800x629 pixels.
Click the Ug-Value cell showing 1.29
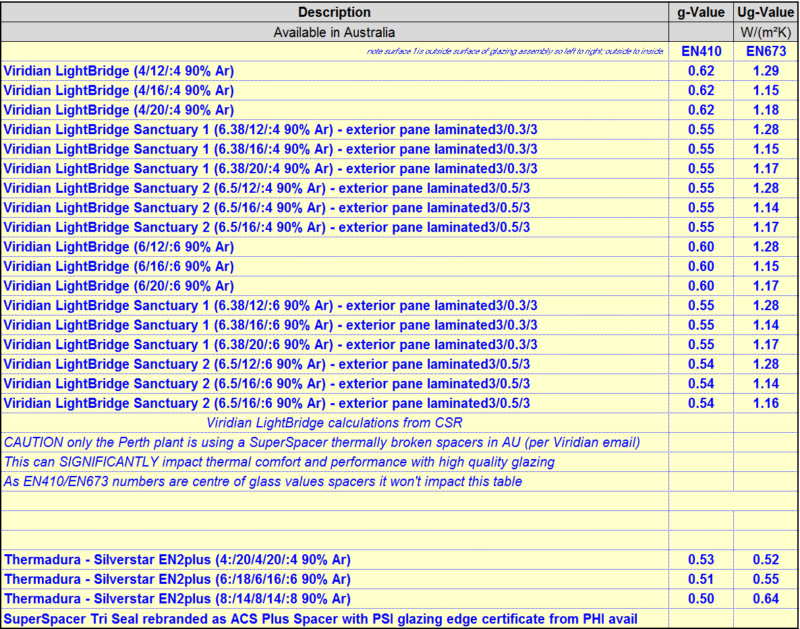(x=766, y=71)
